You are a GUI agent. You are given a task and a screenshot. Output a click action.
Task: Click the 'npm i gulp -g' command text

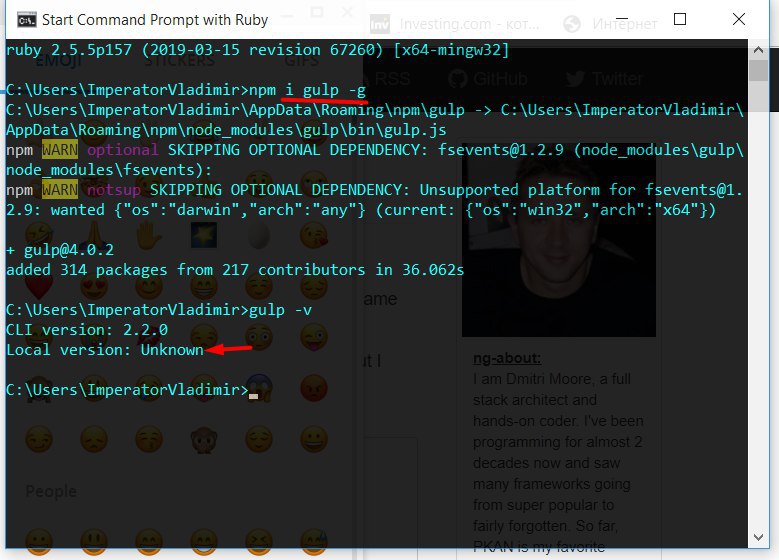click(308, 90)
